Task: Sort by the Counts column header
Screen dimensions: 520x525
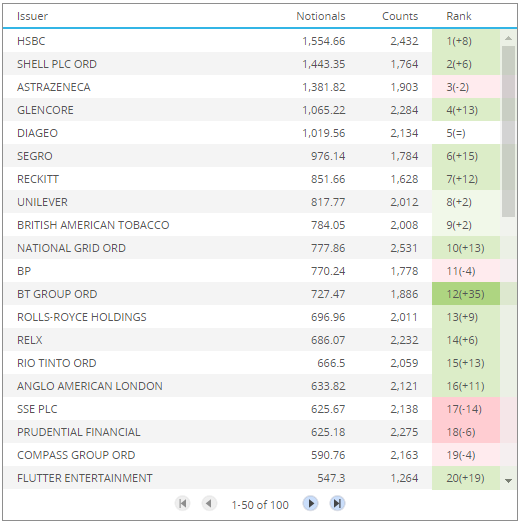Action: (x=400, y=16)
